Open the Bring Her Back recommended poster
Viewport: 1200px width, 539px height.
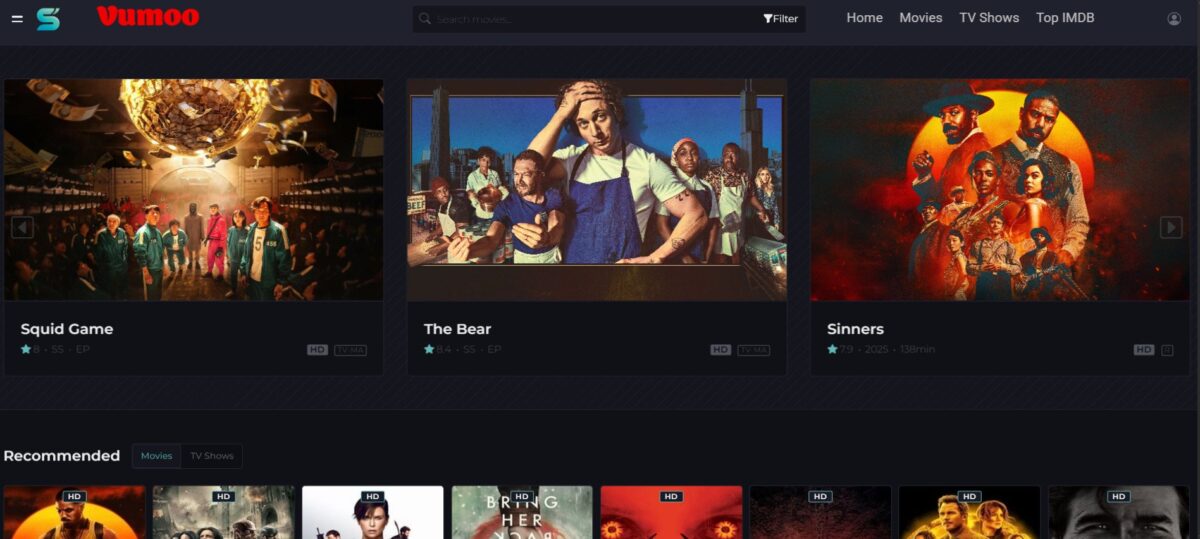pos(522,512)
